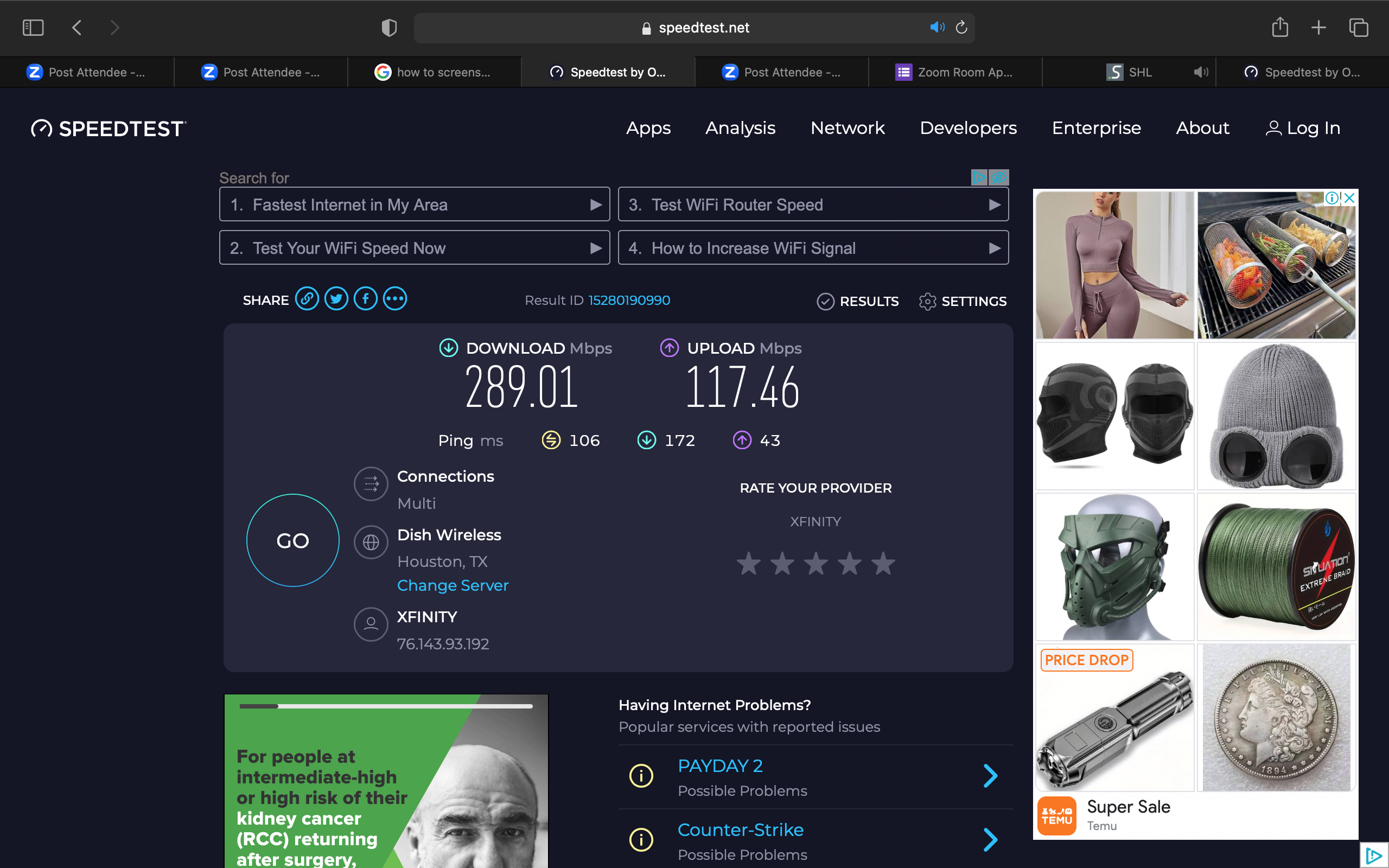1389x868 pixels.
Task: Switch to the first Post Attendee tab
Action: pos(87,72)
